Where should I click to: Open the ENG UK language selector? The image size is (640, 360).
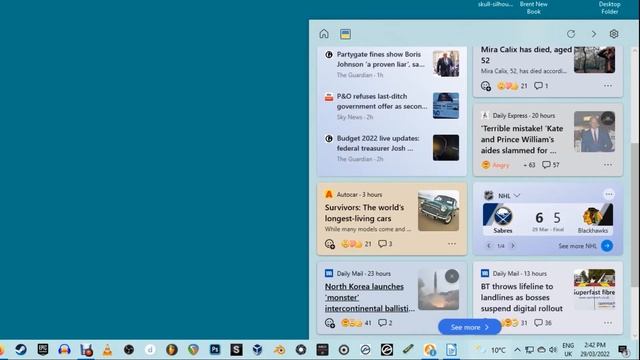click(x=568, y=350)
